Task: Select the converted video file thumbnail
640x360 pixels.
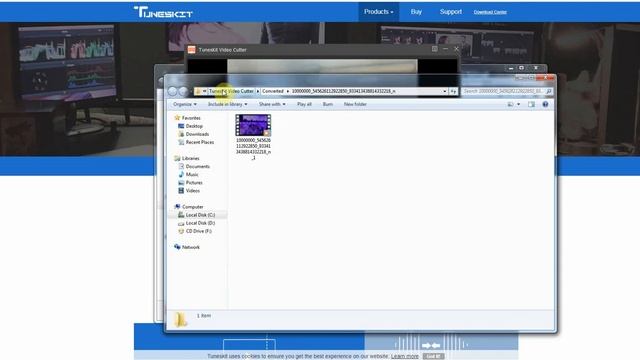Action: click(x=253, y=125)
